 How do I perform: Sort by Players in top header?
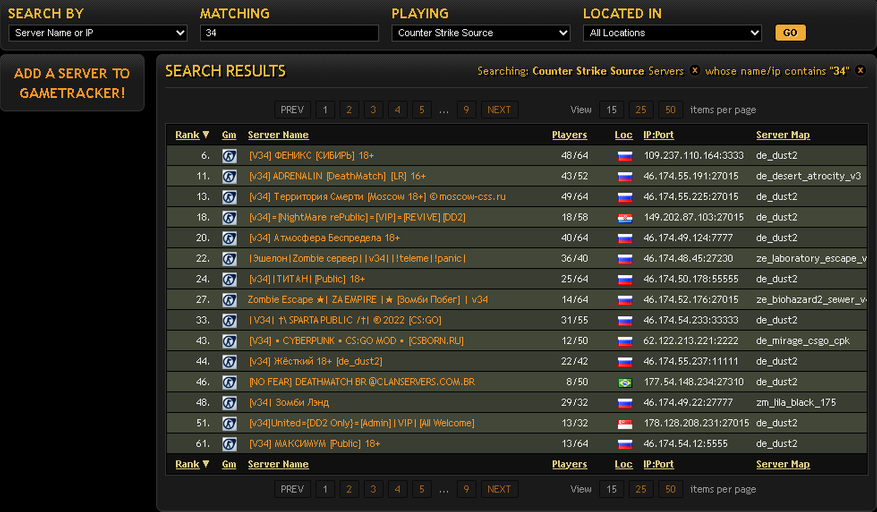[x=569, y=135]
